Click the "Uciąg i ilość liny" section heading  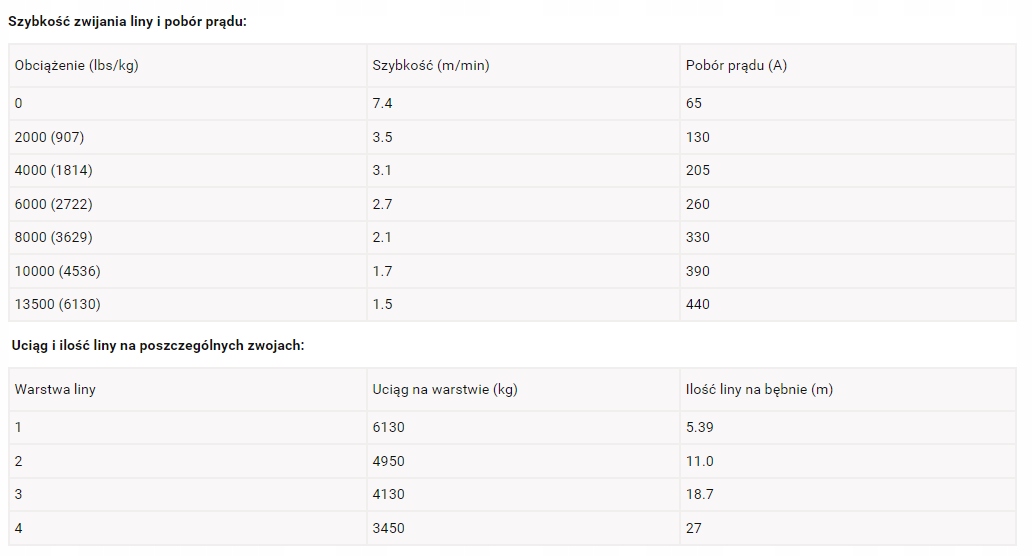(x=158, y=345)
